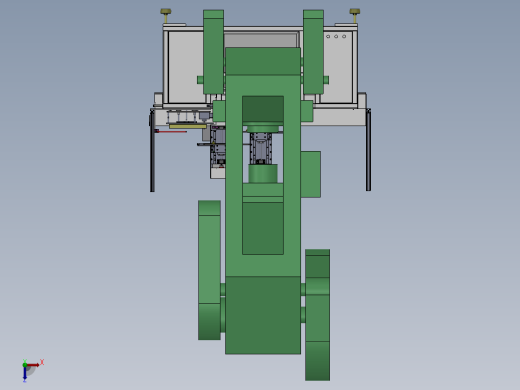520x390 pixels.
Task: Select the green base block at press bottom
Action: tap(263, 315)
